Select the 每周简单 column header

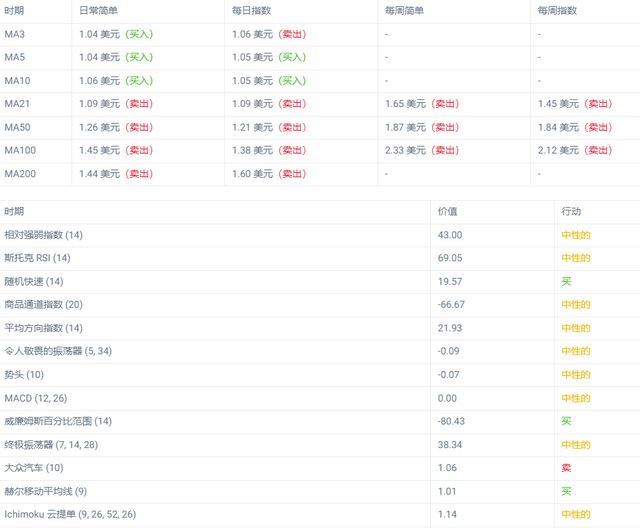click(404, 11)
